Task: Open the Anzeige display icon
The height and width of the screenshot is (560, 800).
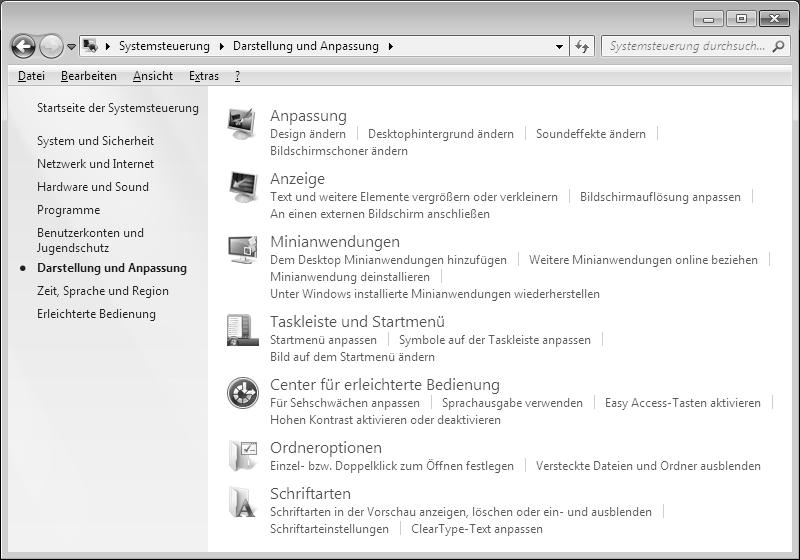Action: pyautogui.click(x=243, y=187)
